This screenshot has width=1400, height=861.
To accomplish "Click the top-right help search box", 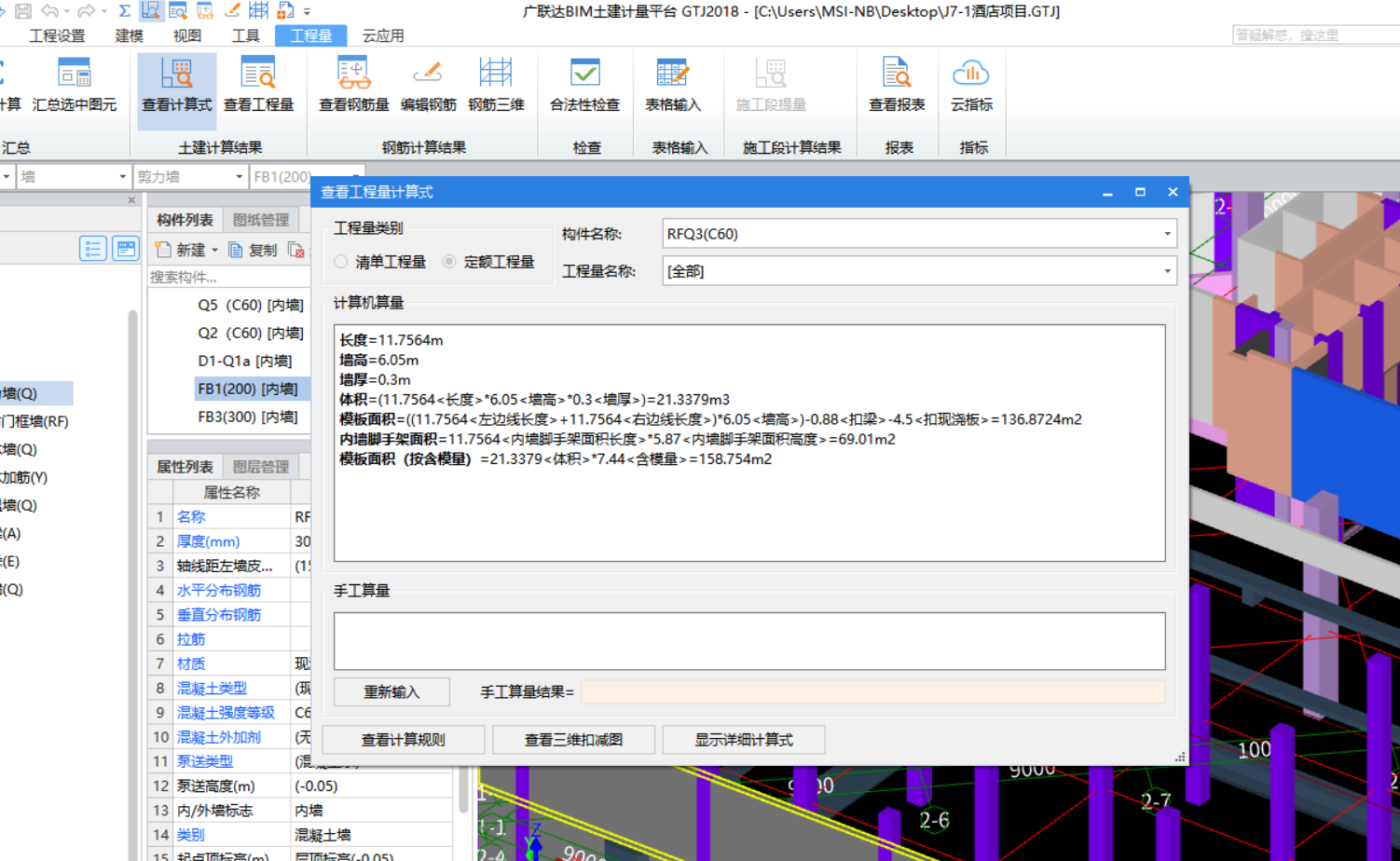I will (1316, 35).
